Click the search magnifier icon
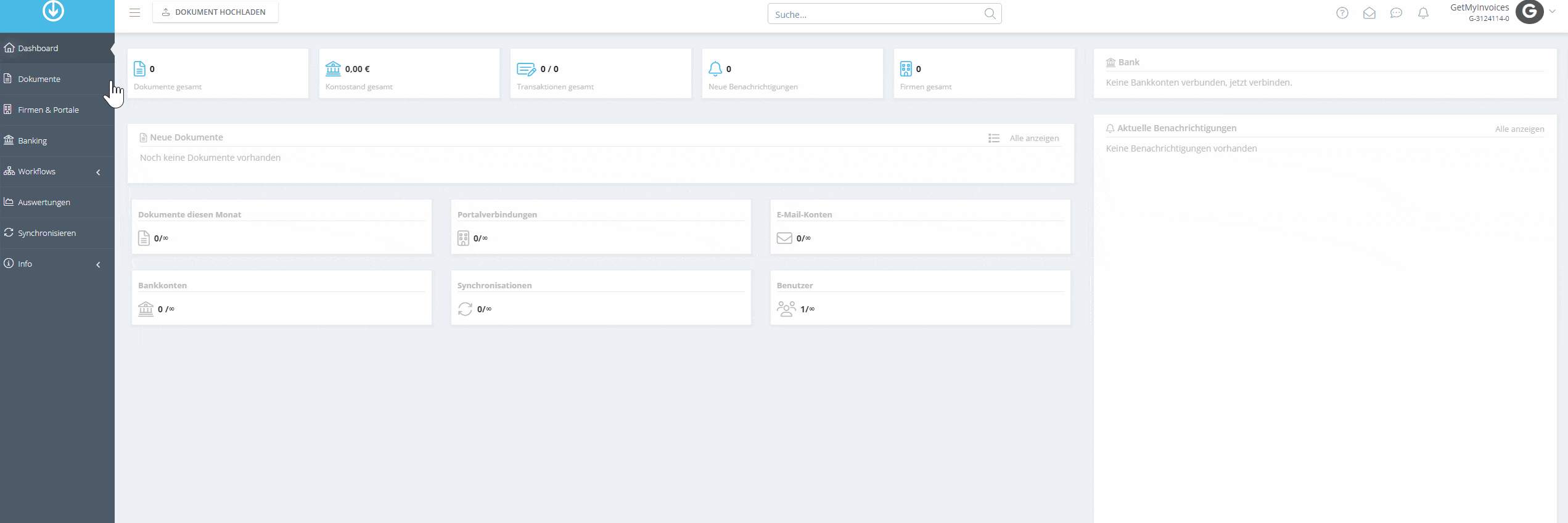The height and width of the screenshot is (523, 1568). [x=990, y=14]
